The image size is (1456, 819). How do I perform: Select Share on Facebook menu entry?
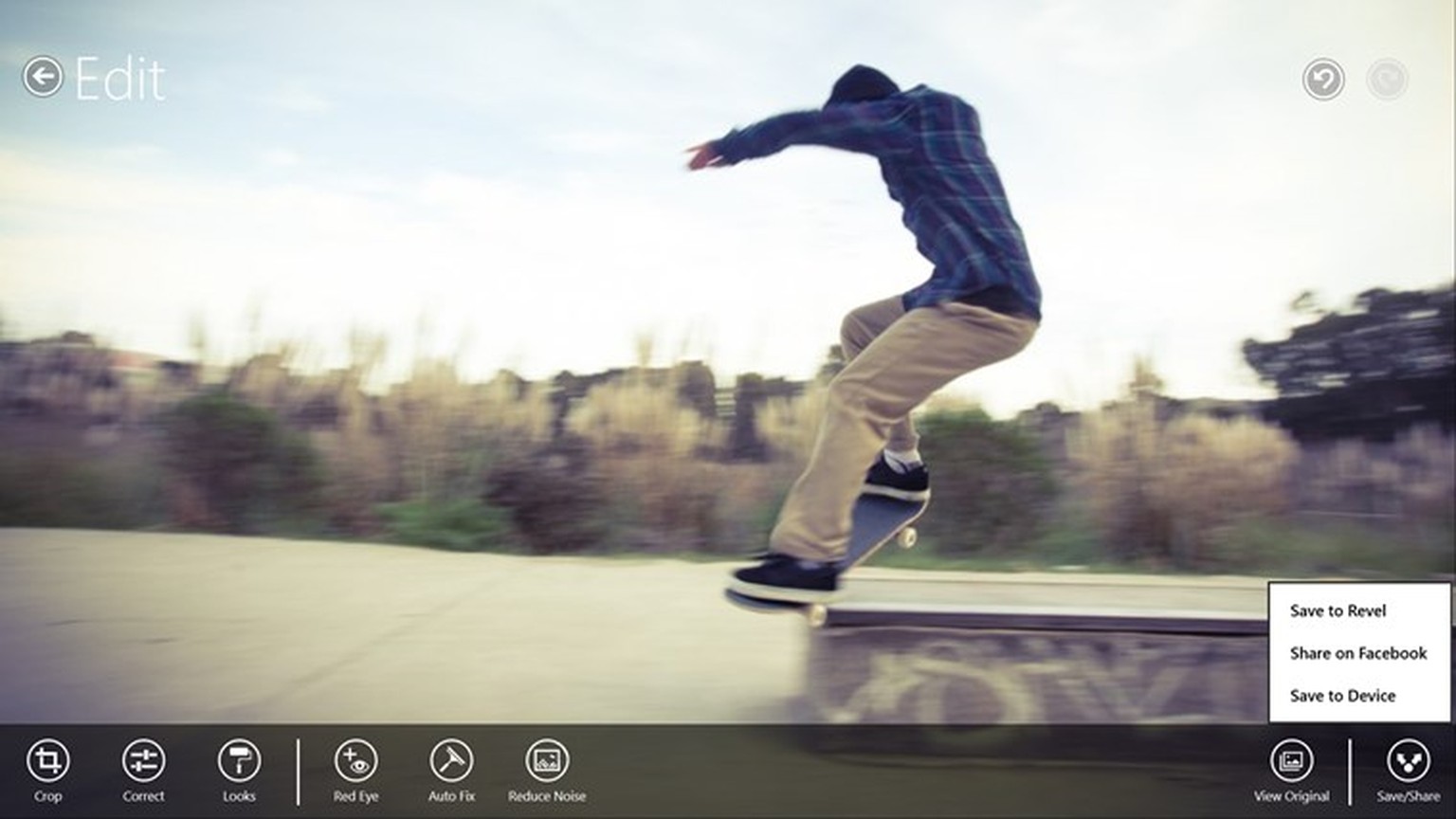[1357, 653]
